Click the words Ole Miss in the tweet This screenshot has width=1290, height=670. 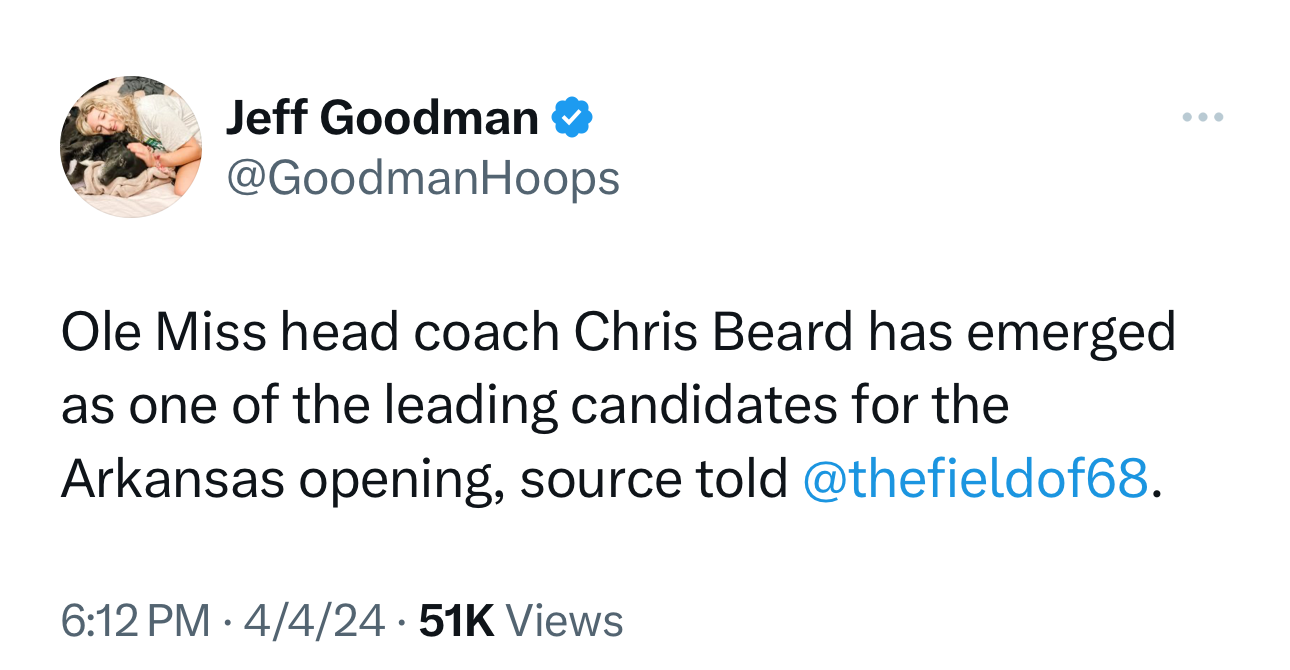point(163,332)
